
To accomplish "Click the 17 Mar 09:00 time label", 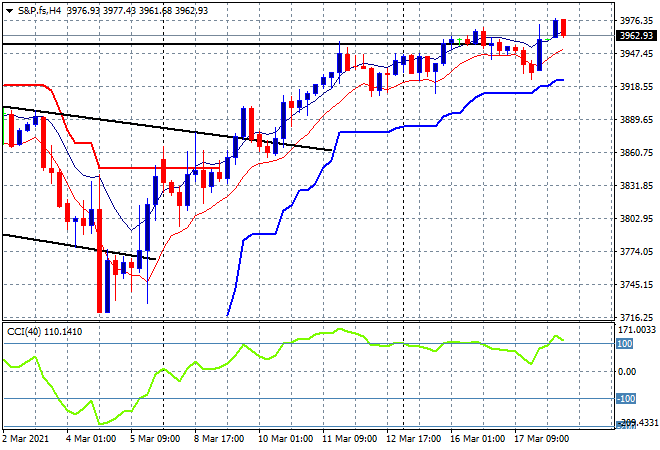I will pos(541,439).
